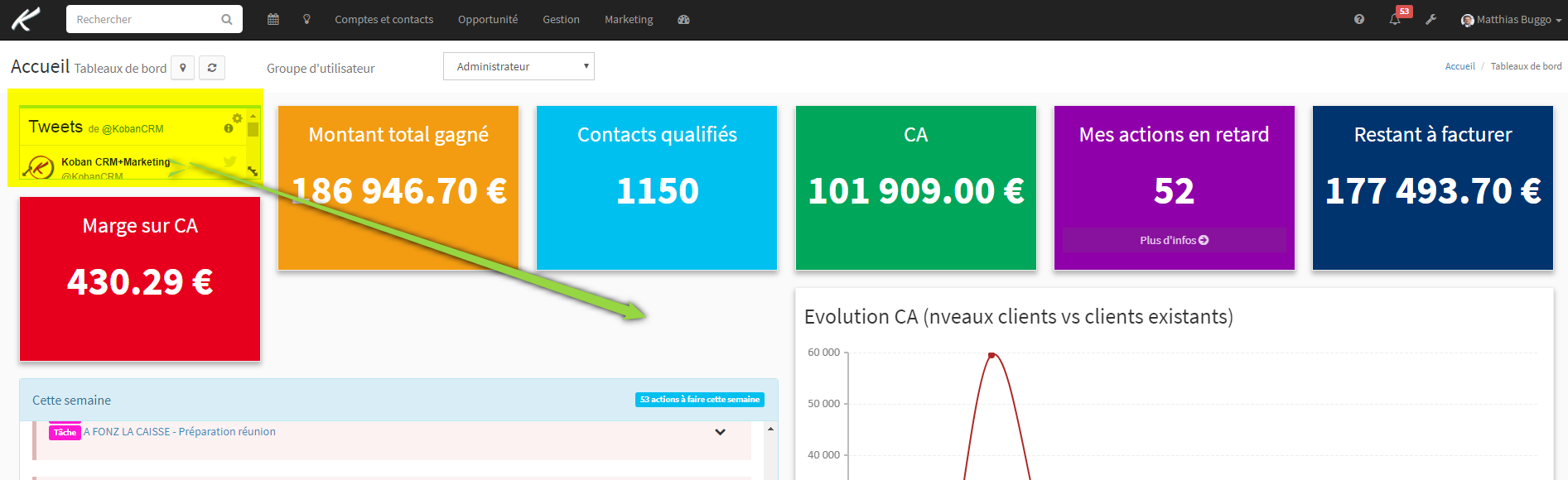Click the Tâche tag label
This screenshot has height=480, width=1568.
65,433
